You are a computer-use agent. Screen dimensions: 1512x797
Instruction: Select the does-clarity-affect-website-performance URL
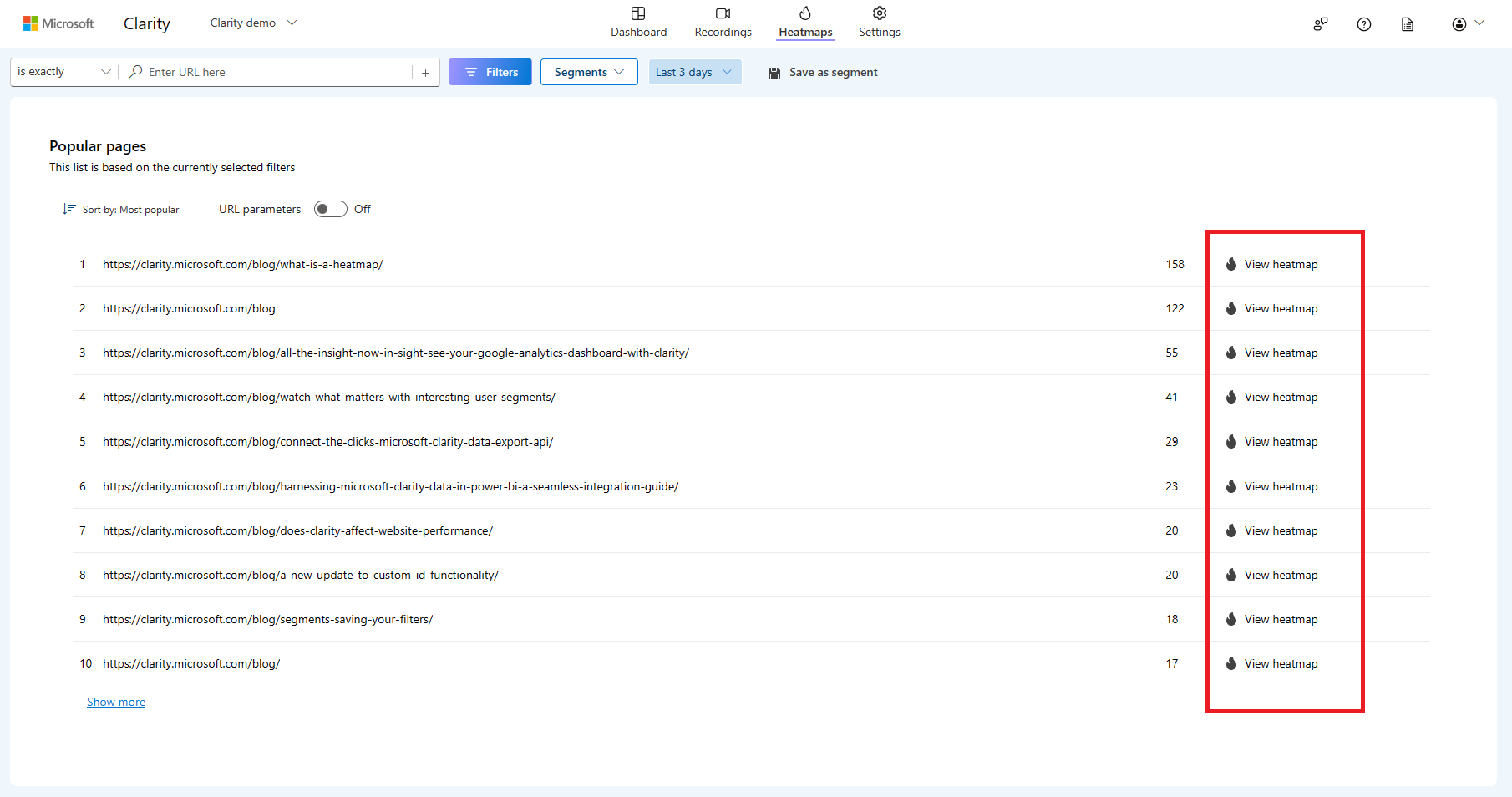(x=297, y=530)
